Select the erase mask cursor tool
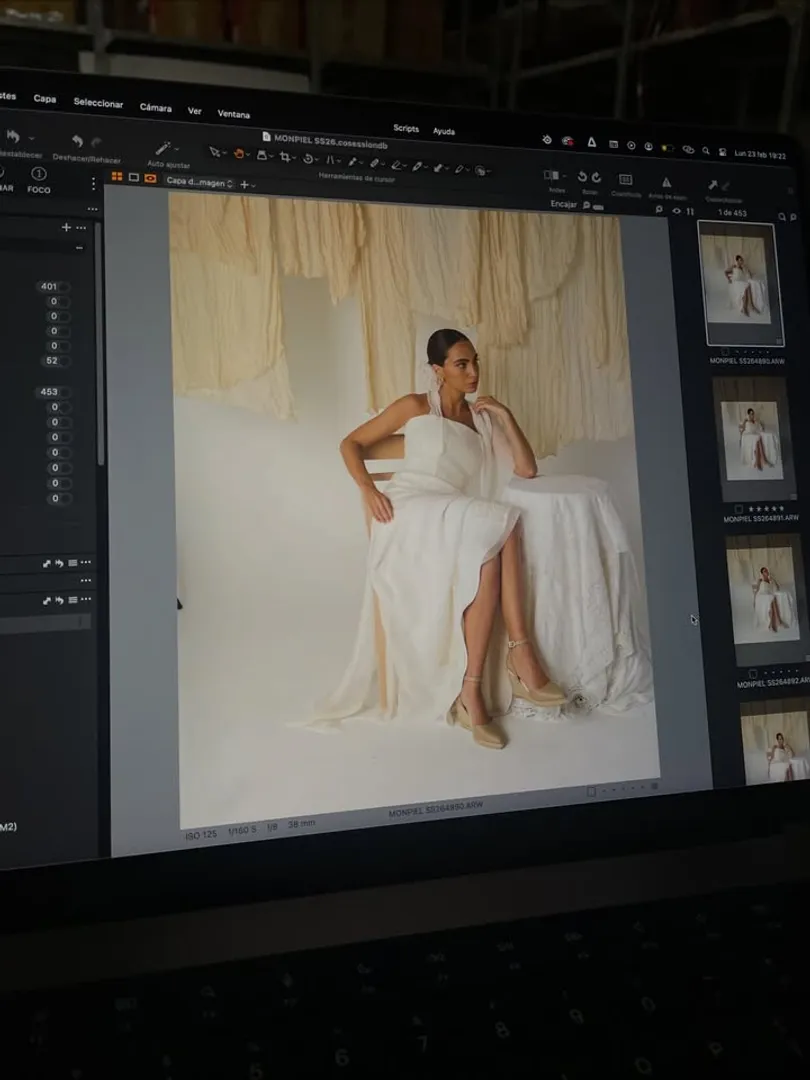Image resolution: width=810 pixels, height=1080 pixels. 396,164
